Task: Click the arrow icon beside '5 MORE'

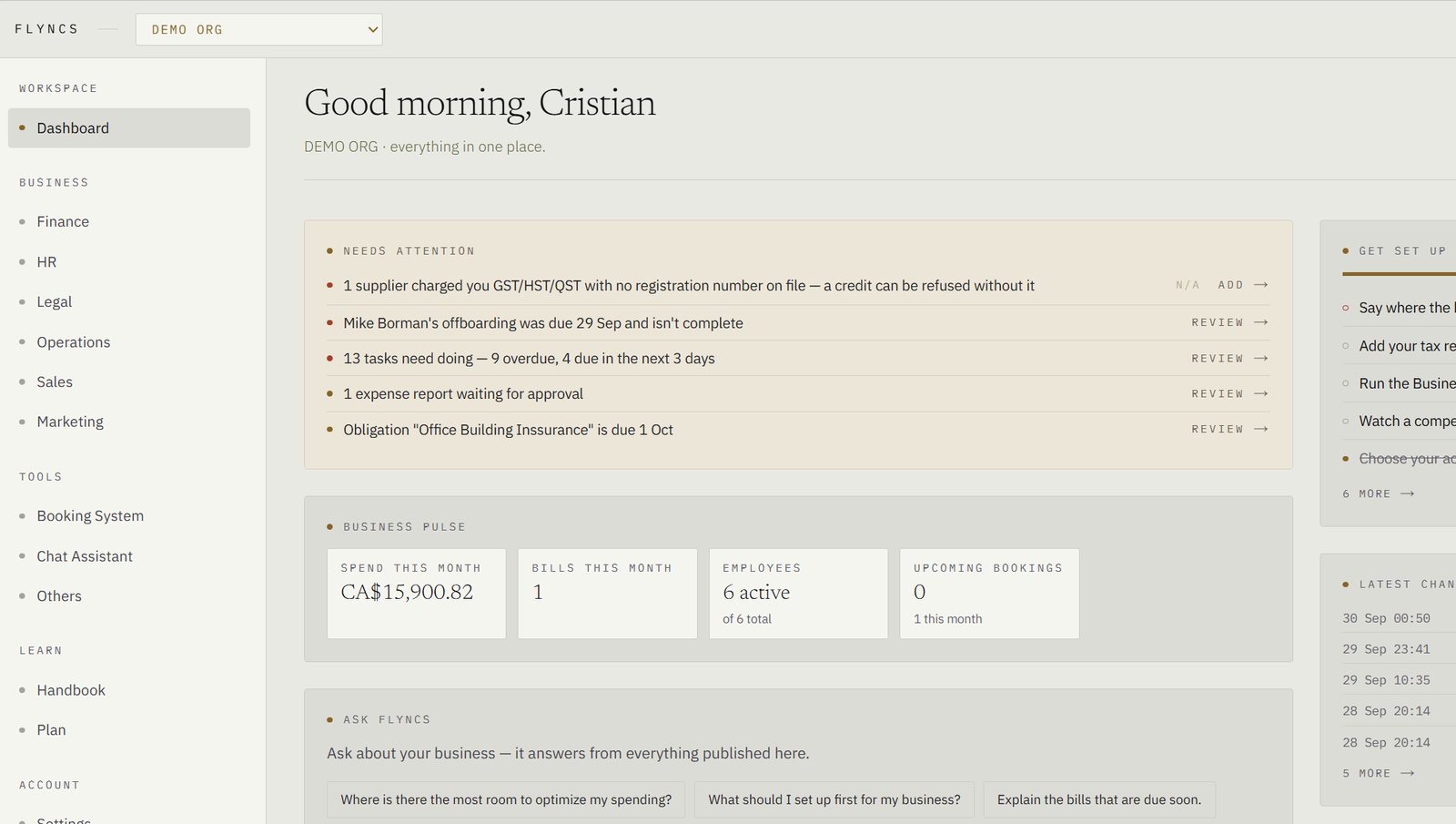Action: pos(1408,773)
